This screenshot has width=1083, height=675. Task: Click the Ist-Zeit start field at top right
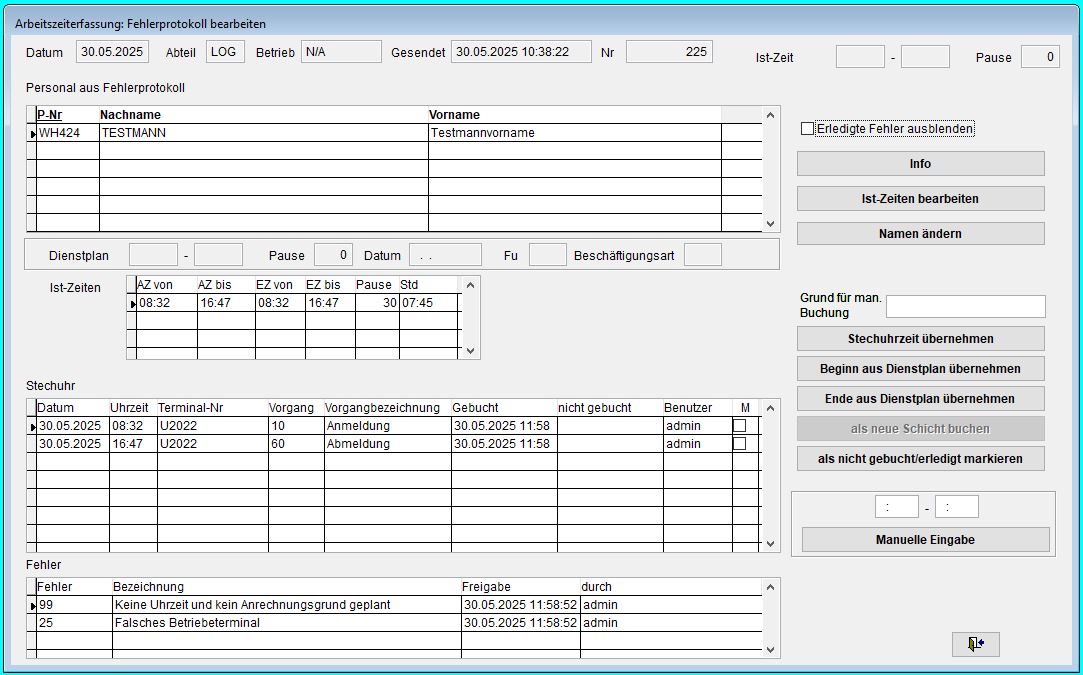pos(860,57)
